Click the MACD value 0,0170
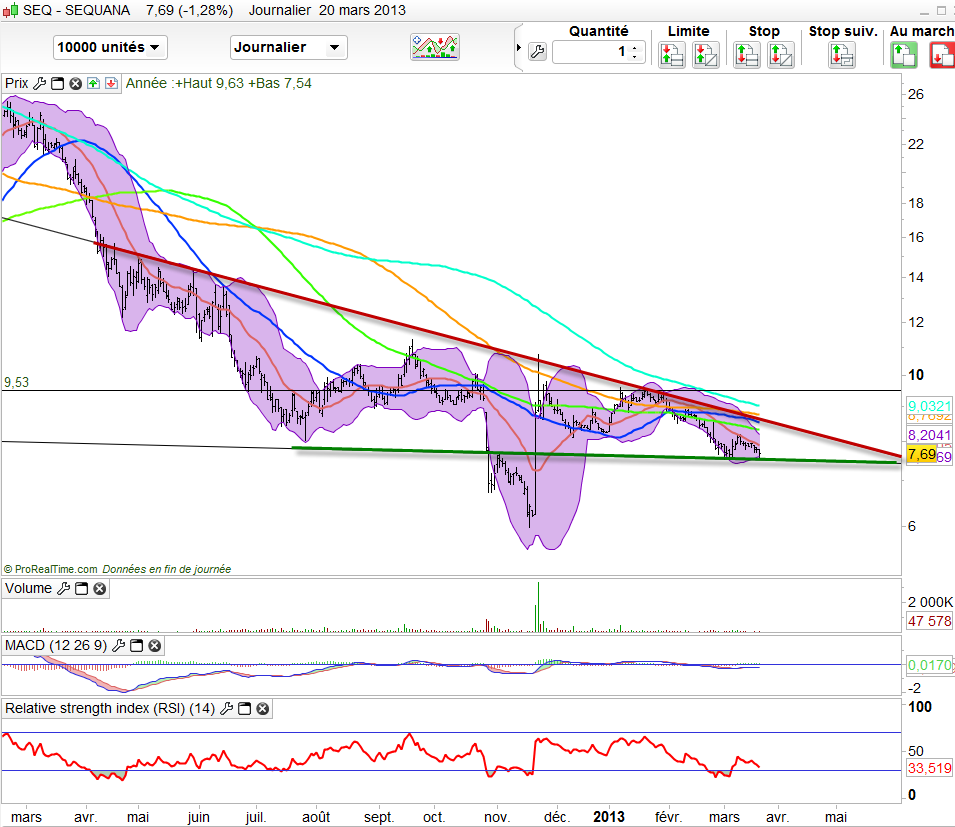Image resolution: width=955 pixels, height=827 pixels. tap(929, 665)
